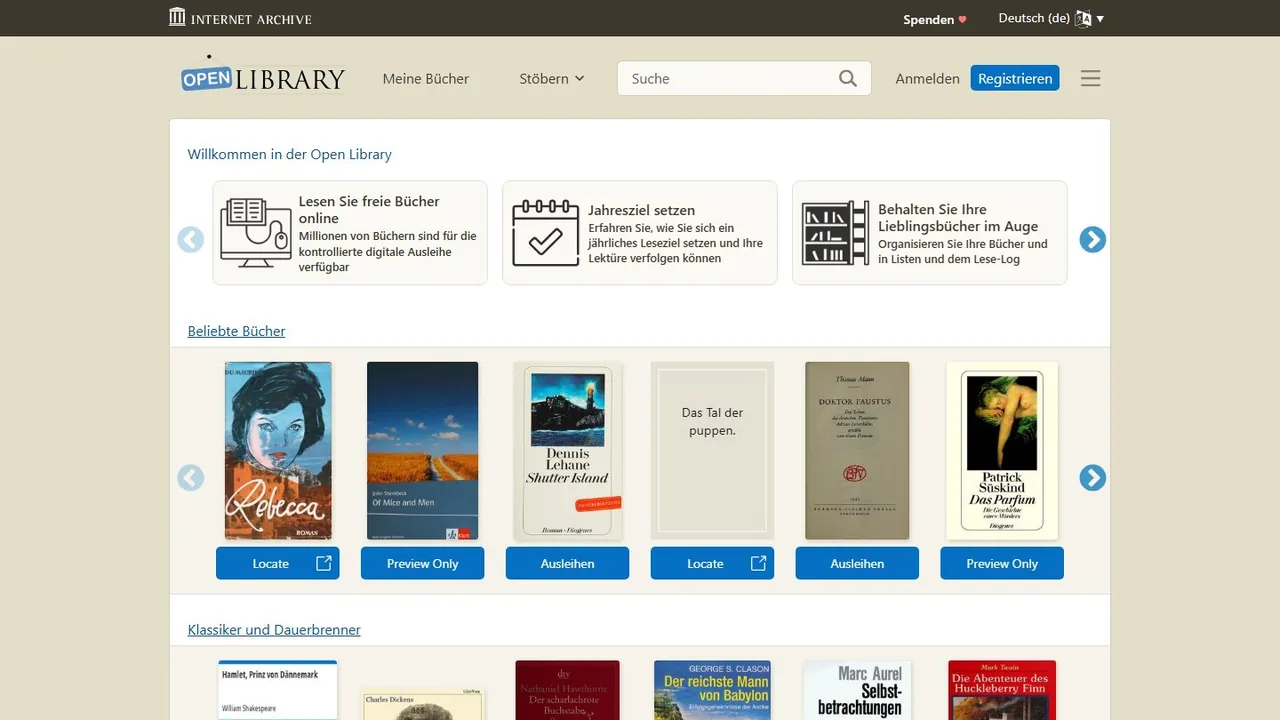Click external link icon on Das Tal der puppen Locate

(x=759, y=563)
